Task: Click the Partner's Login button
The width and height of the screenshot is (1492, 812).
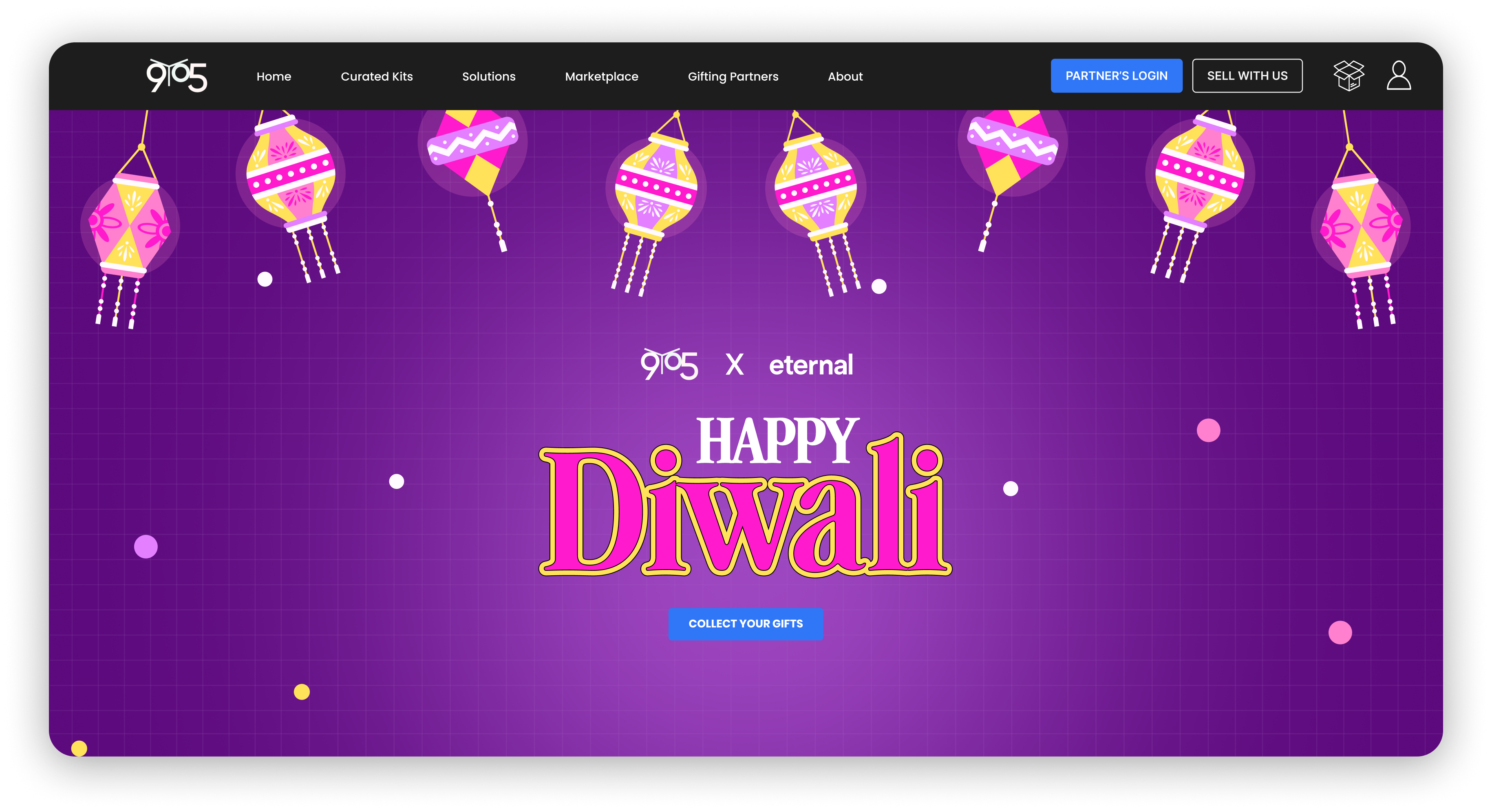Action: click(1116, 76)
